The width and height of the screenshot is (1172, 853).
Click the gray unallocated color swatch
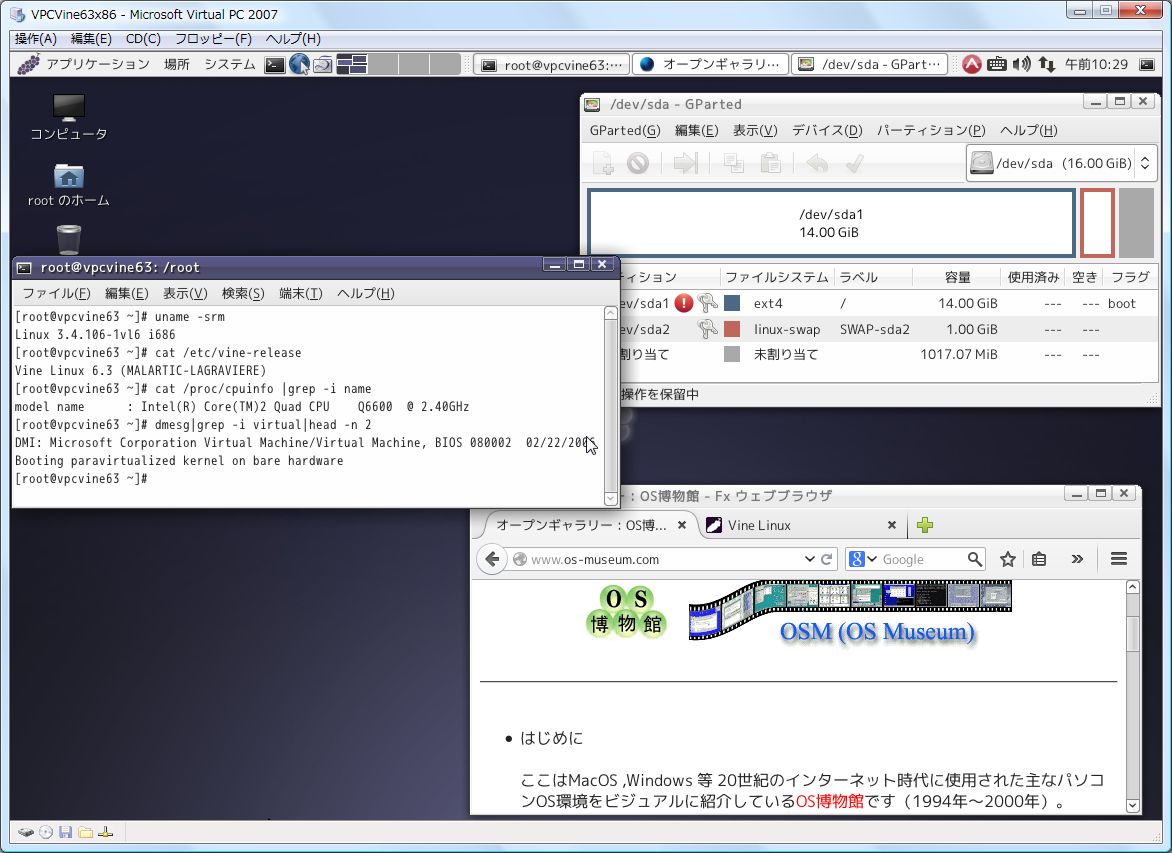[732, 354]
